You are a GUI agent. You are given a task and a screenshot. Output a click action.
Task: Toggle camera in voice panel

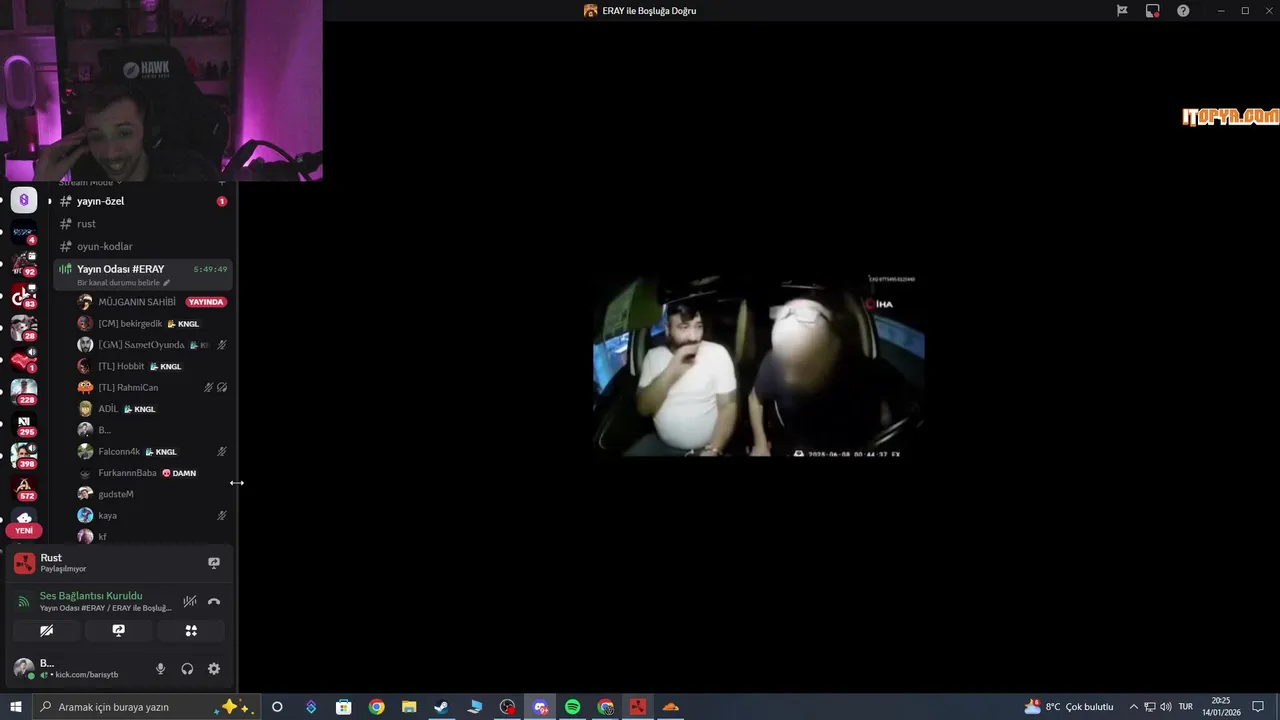click(x=46, y=631)
